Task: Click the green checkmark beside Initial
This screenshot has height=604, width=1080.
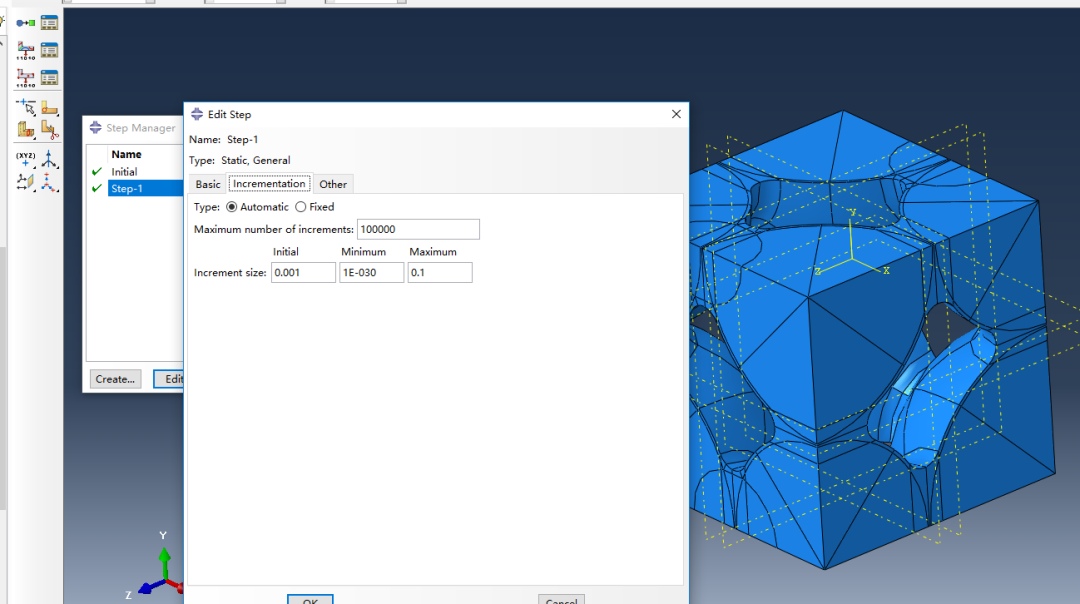Action: coord(96,171)
